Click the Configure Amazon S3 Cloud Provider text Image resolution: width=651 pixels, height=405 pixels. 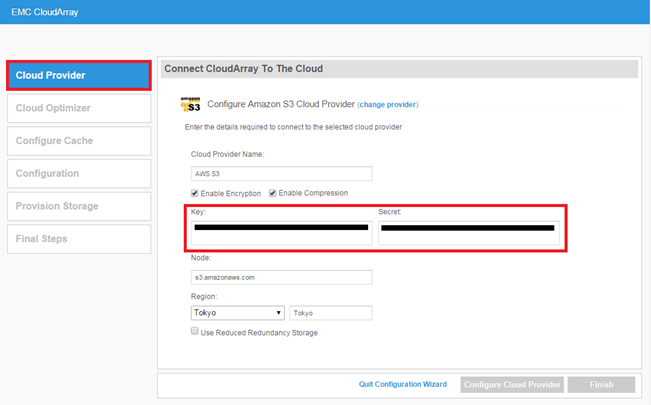coord(281,104)
